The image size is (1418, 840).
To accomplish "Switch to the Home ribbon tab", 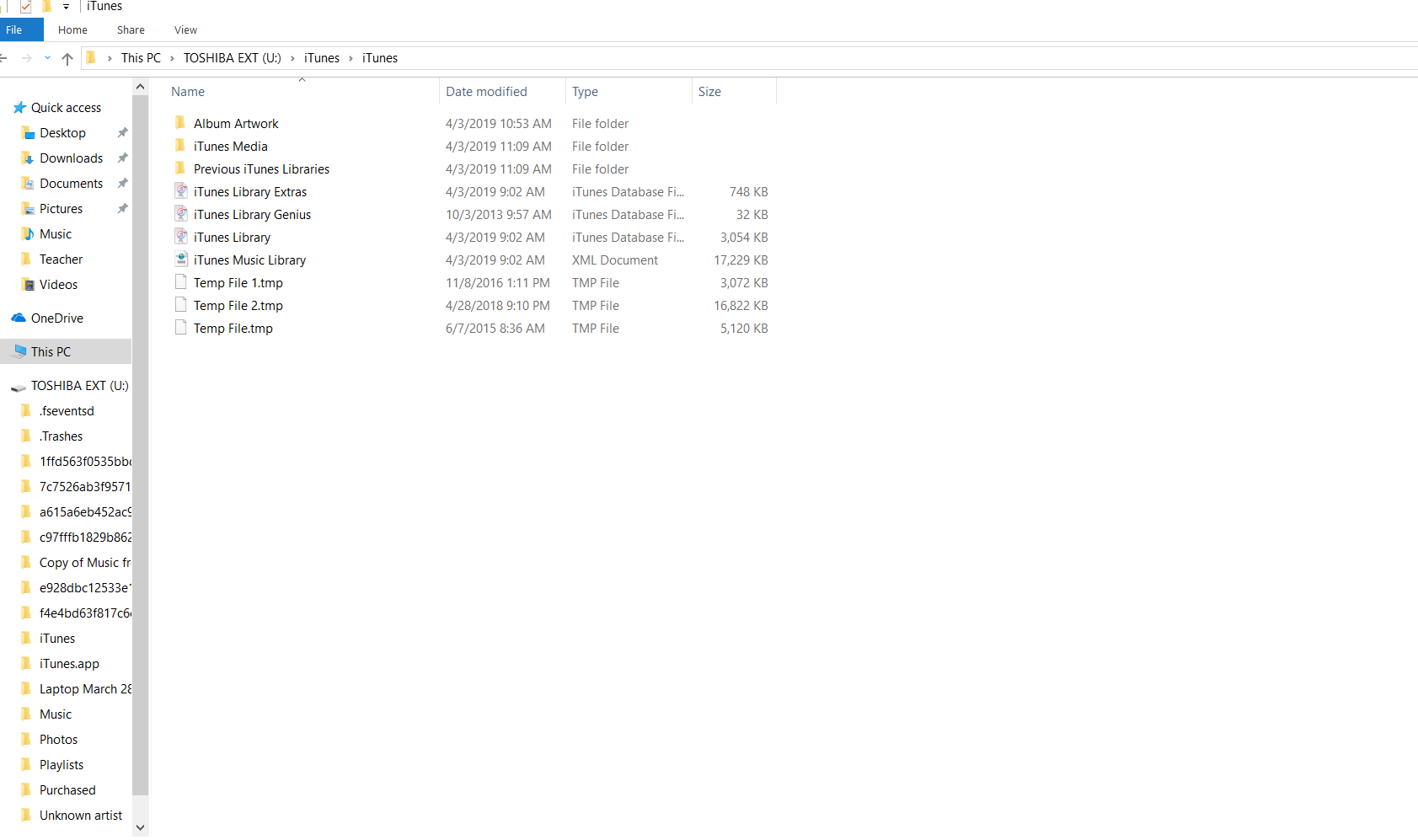I will click(72, 30).
